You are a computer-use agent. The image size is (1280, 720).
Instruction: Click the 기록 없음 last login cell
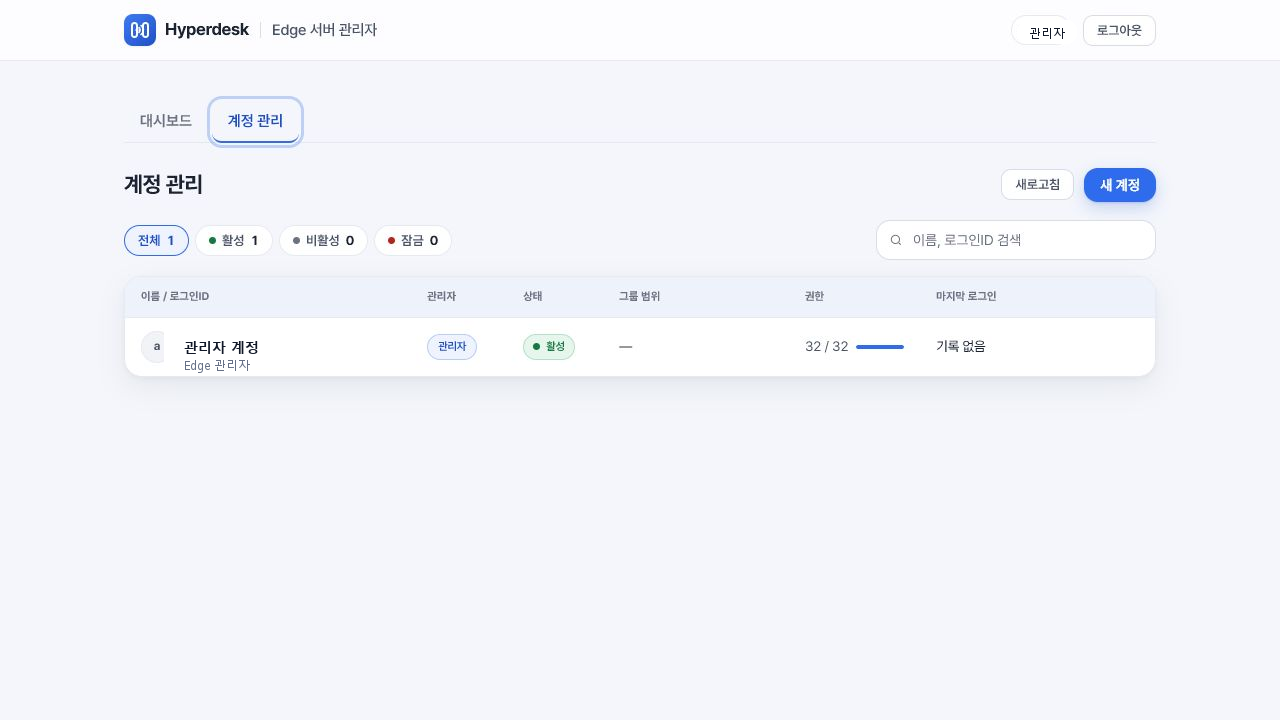click(961, 346)
